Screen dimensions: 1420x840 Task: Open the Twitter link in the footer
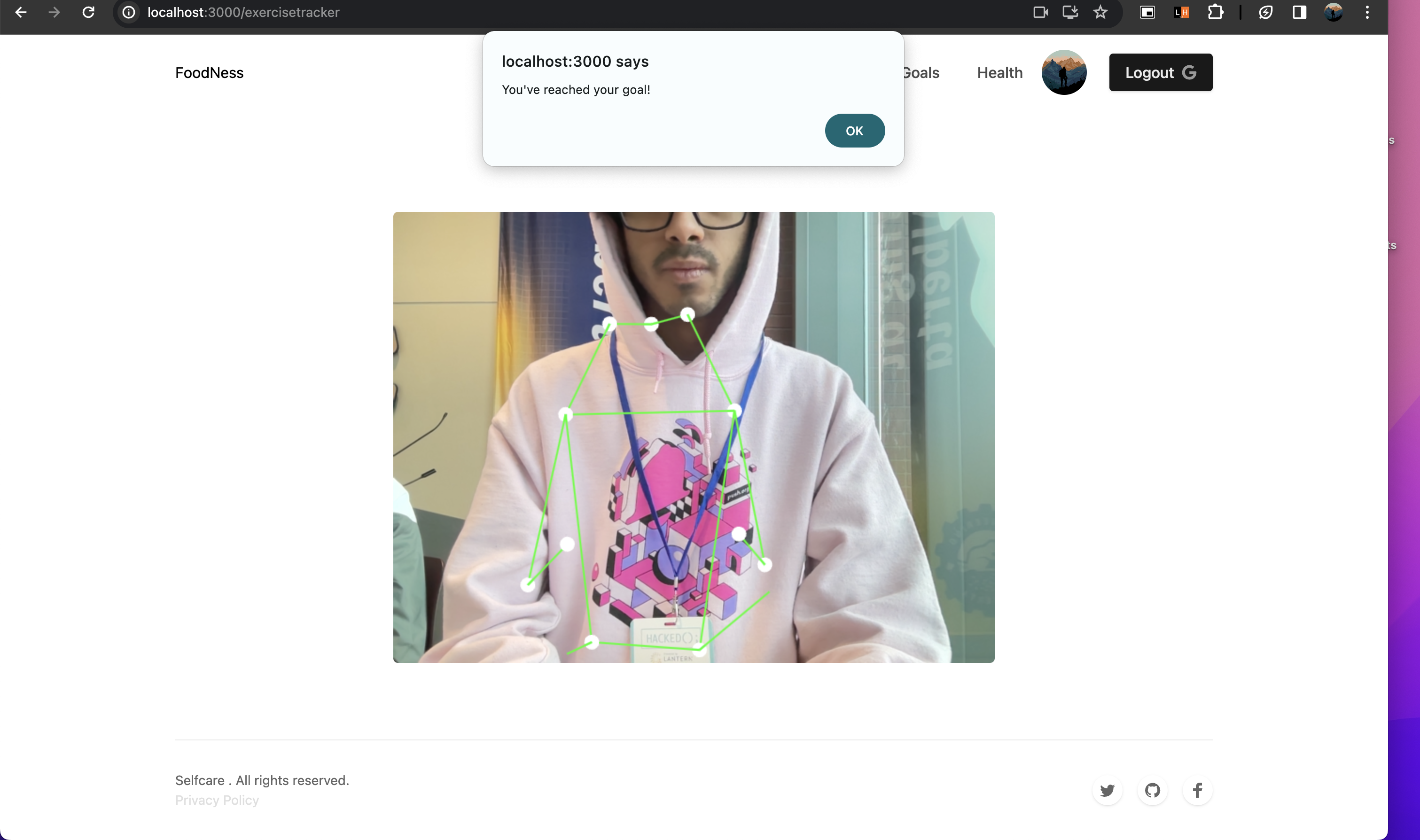[x=1107, y=790]
